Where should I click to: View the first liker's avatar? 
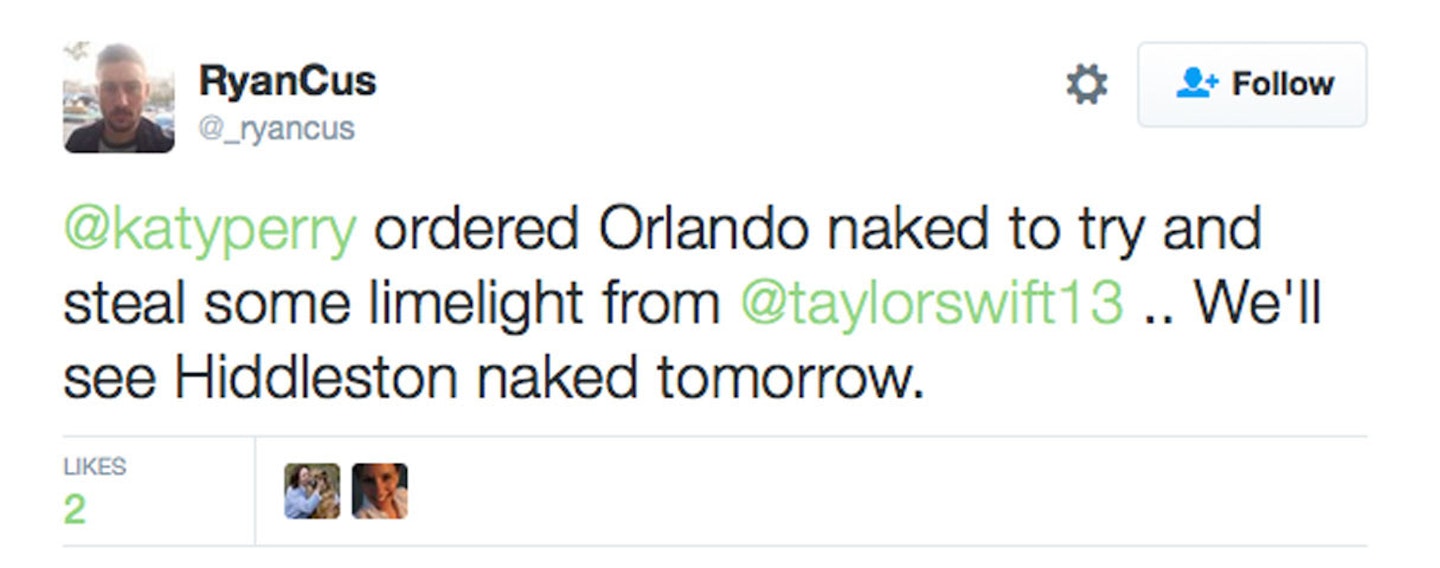(312, 491)
